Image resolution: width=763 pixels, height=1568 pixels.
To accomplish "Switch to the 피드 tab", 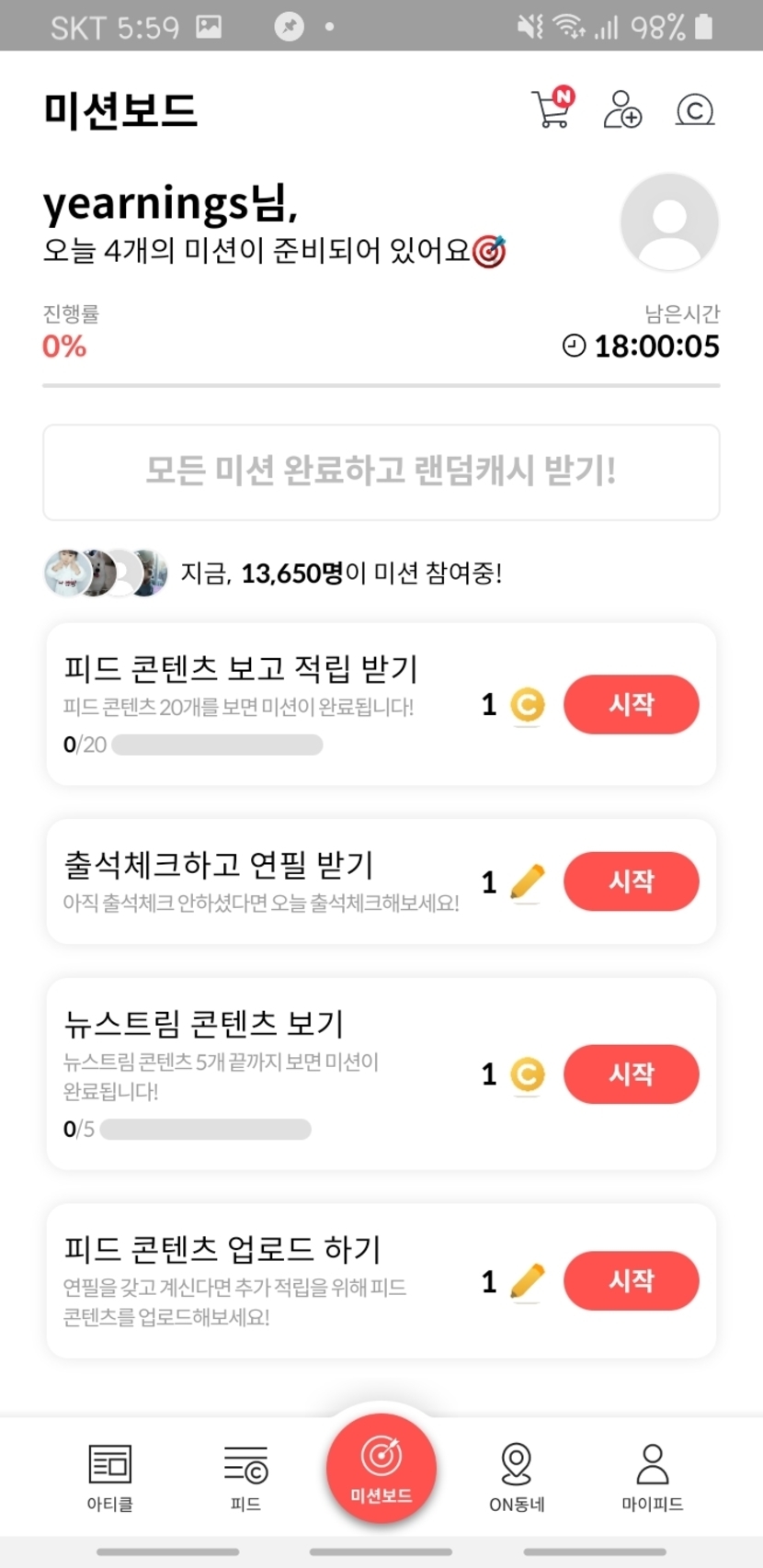I will coord(245,1476).
